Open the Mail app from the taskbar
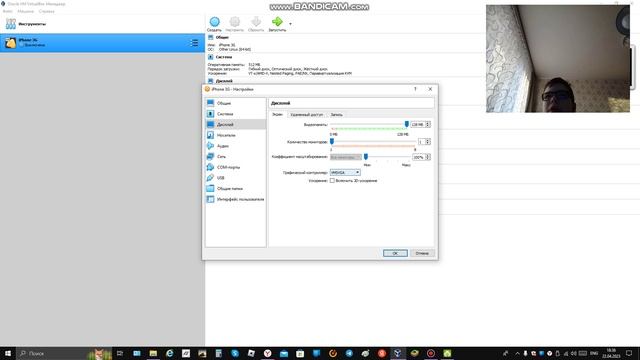The width and height of the screenshot is (640, 360). [x=284, y=353]
